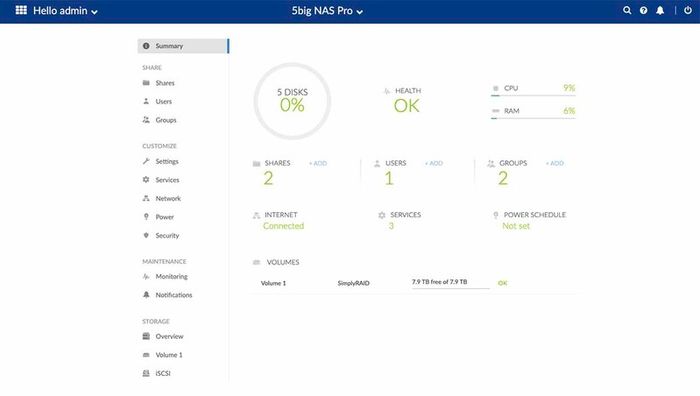This screenshot has width=700, height=396.
Task: Click the Volume 1 disk icon in sidebar
Action: pos(146,355)
